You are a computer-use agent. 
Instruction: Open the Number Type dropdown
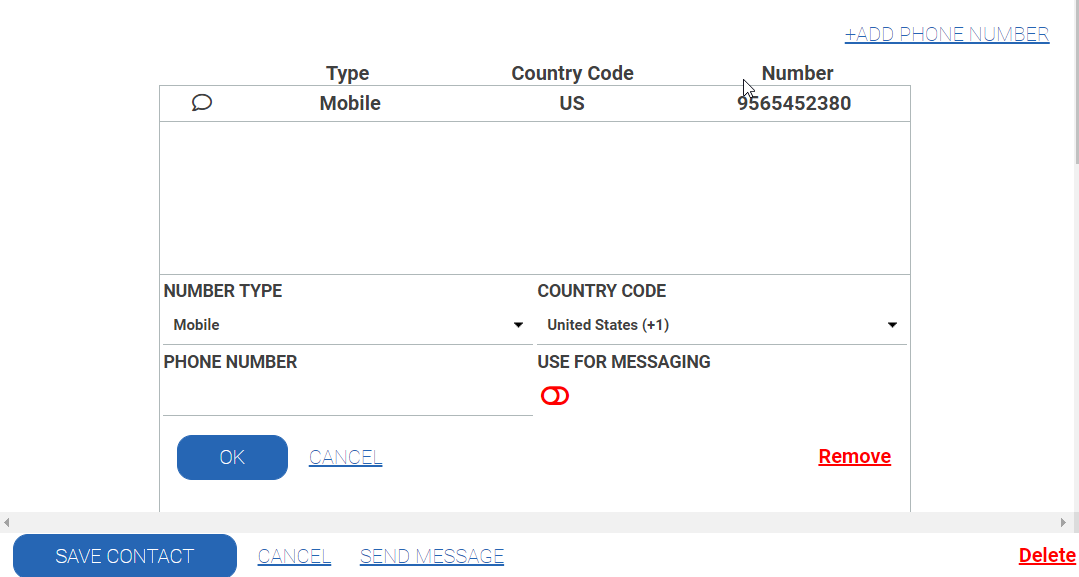[x=347, y=325]
